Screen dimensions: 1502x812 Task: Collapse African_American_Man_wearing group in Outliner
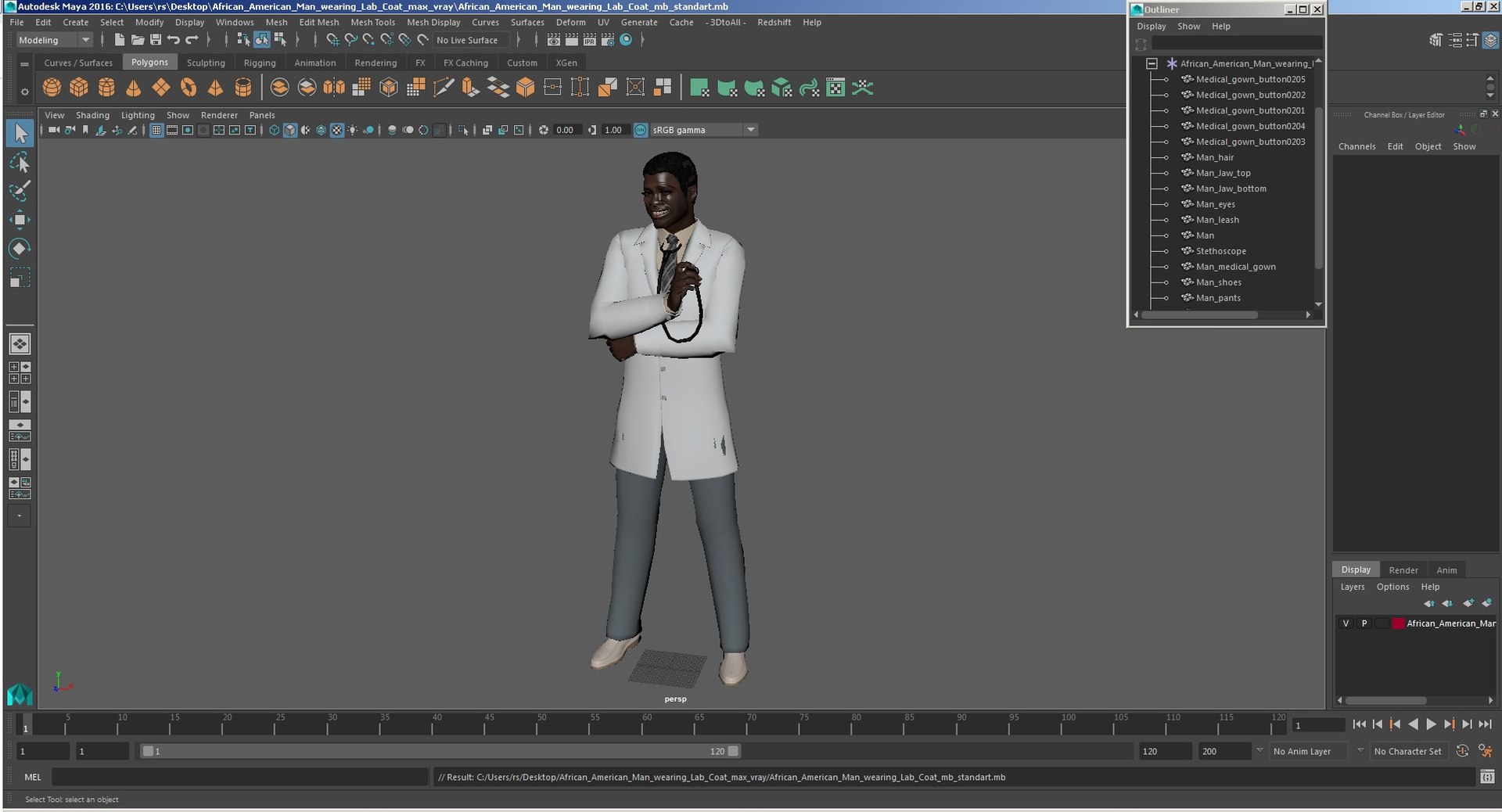[x=1152, y=63]
